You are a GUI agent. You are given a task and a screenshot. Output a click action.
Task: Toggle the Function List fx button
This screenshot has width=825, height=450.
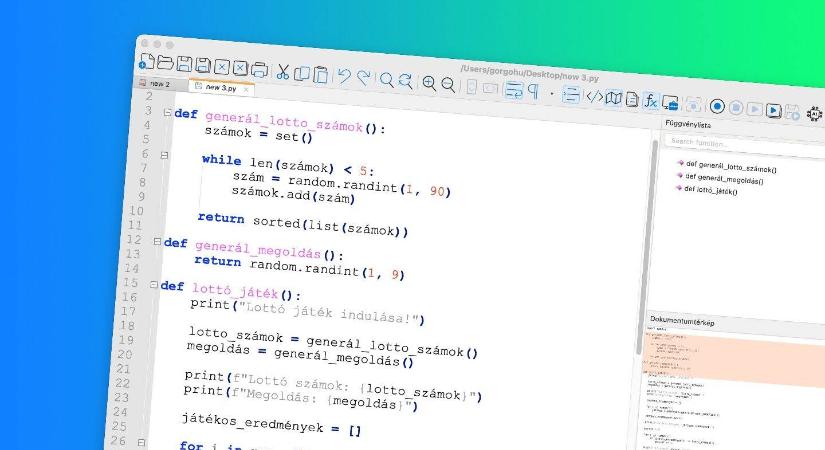(x=651, y=101)
